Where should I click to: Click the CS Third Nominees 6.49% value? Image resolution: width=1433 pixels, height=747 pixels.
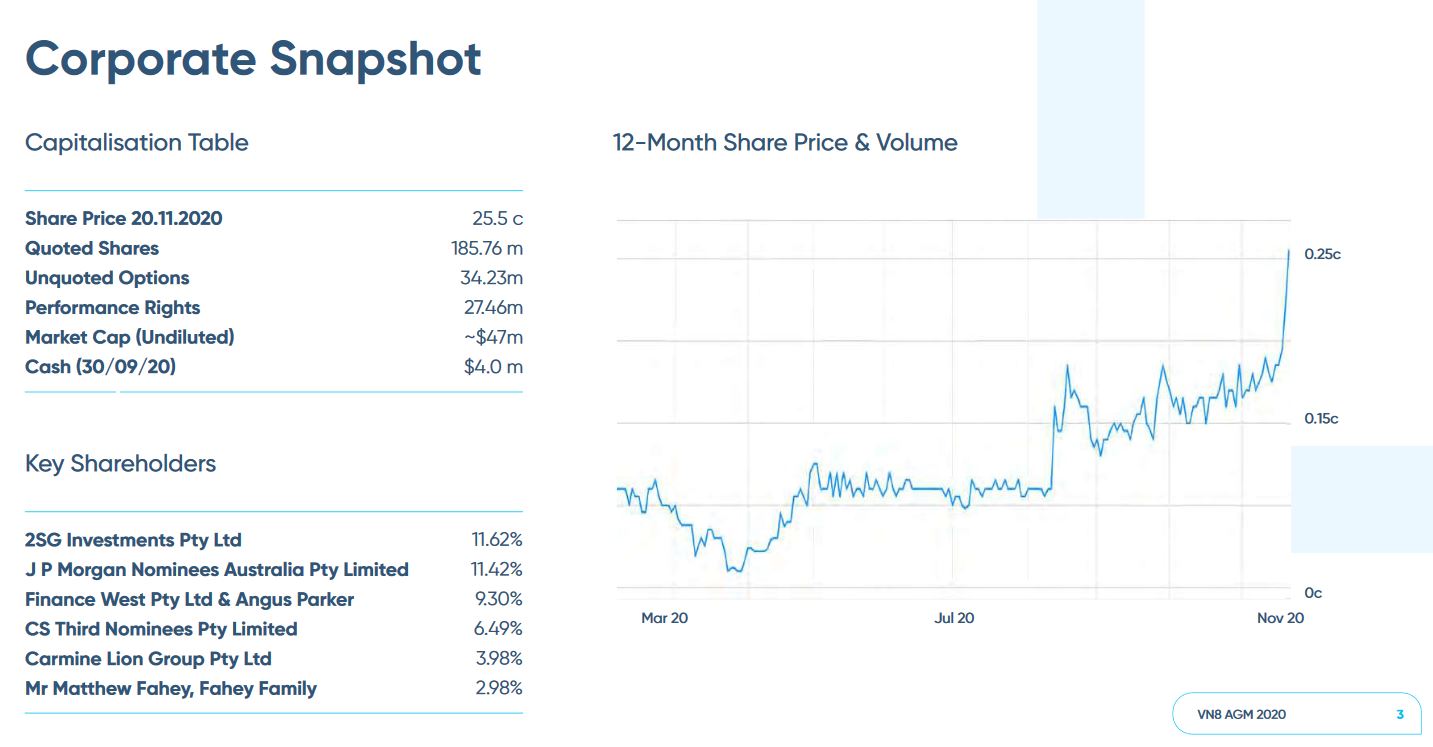(499, 629)
